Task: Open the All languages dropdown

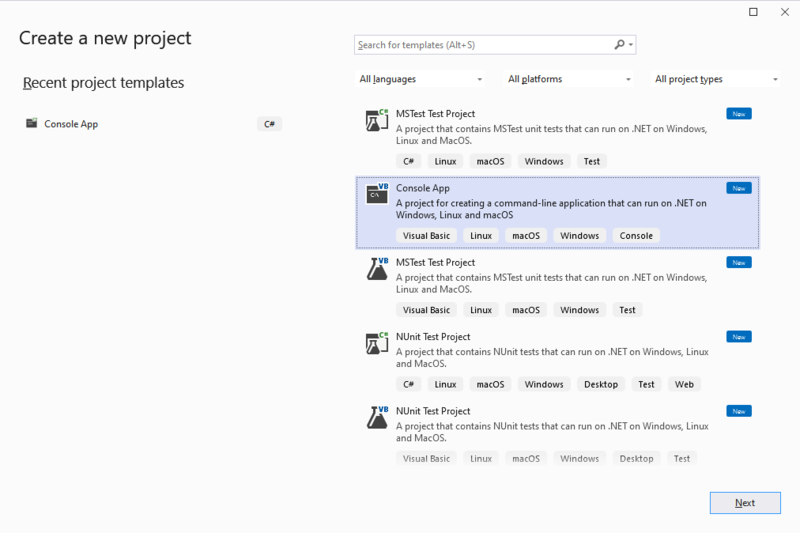Action: tap(420, 79)
